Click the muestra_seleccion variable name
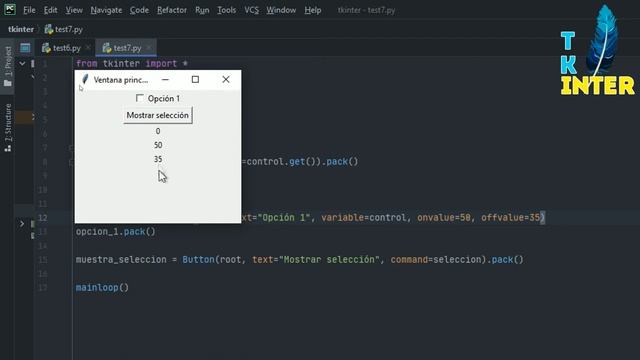The width and height of the screenshot is (640, 360). pos(121,260)
